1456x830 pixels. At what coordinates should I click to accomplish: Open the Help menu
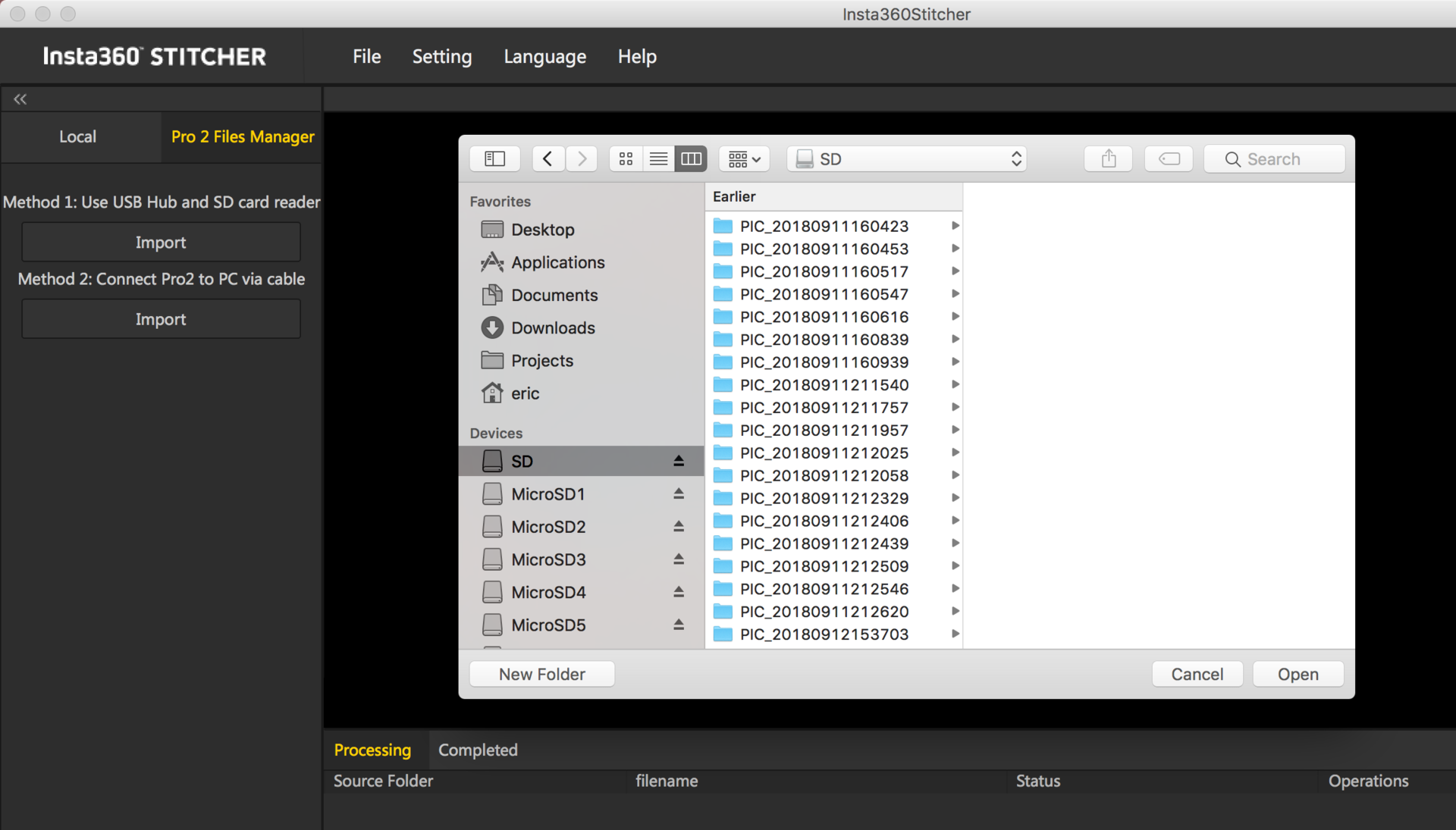coord(637,57)
